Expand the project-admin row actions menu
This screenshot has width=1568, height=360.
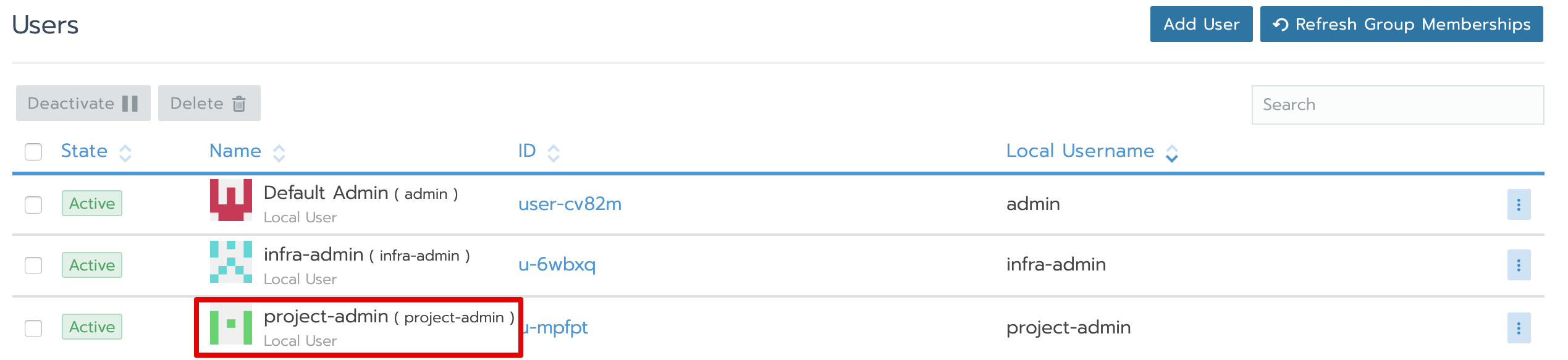(1519, 328)
